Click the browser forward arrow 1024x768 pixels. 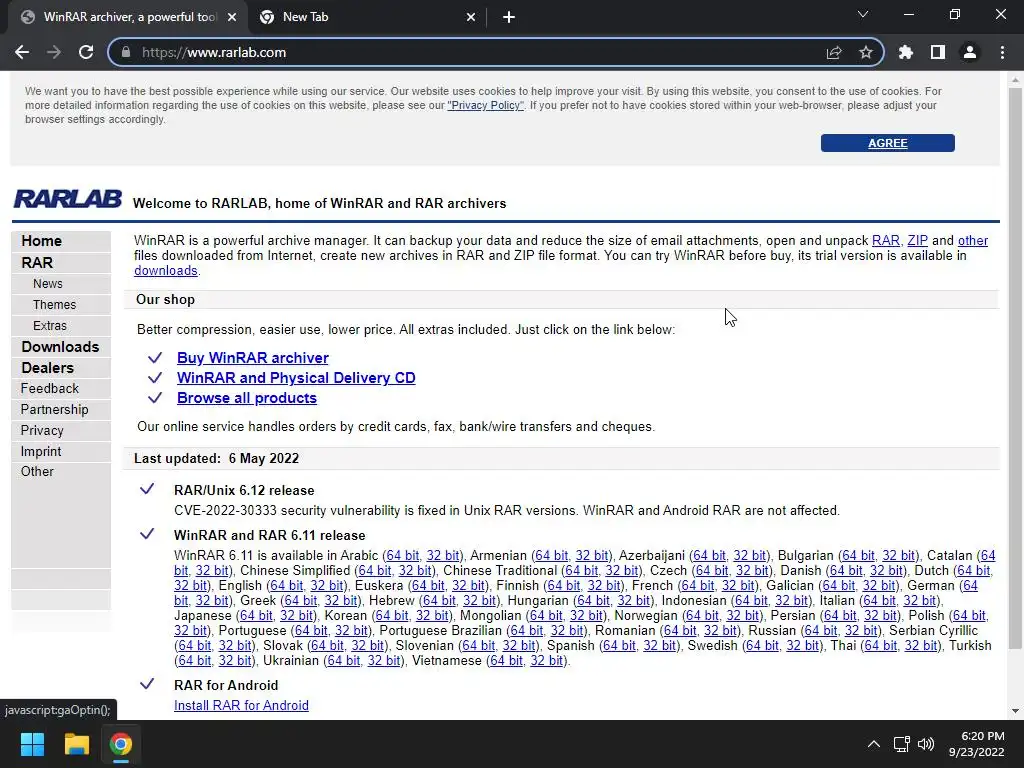click(54, 52)
